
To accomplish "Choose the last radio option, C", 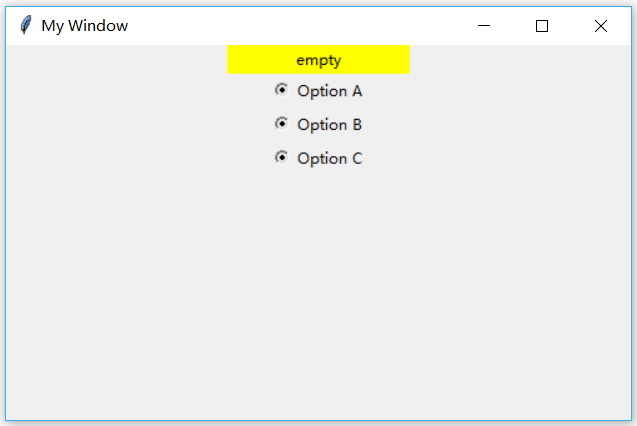I will (281, 157).
